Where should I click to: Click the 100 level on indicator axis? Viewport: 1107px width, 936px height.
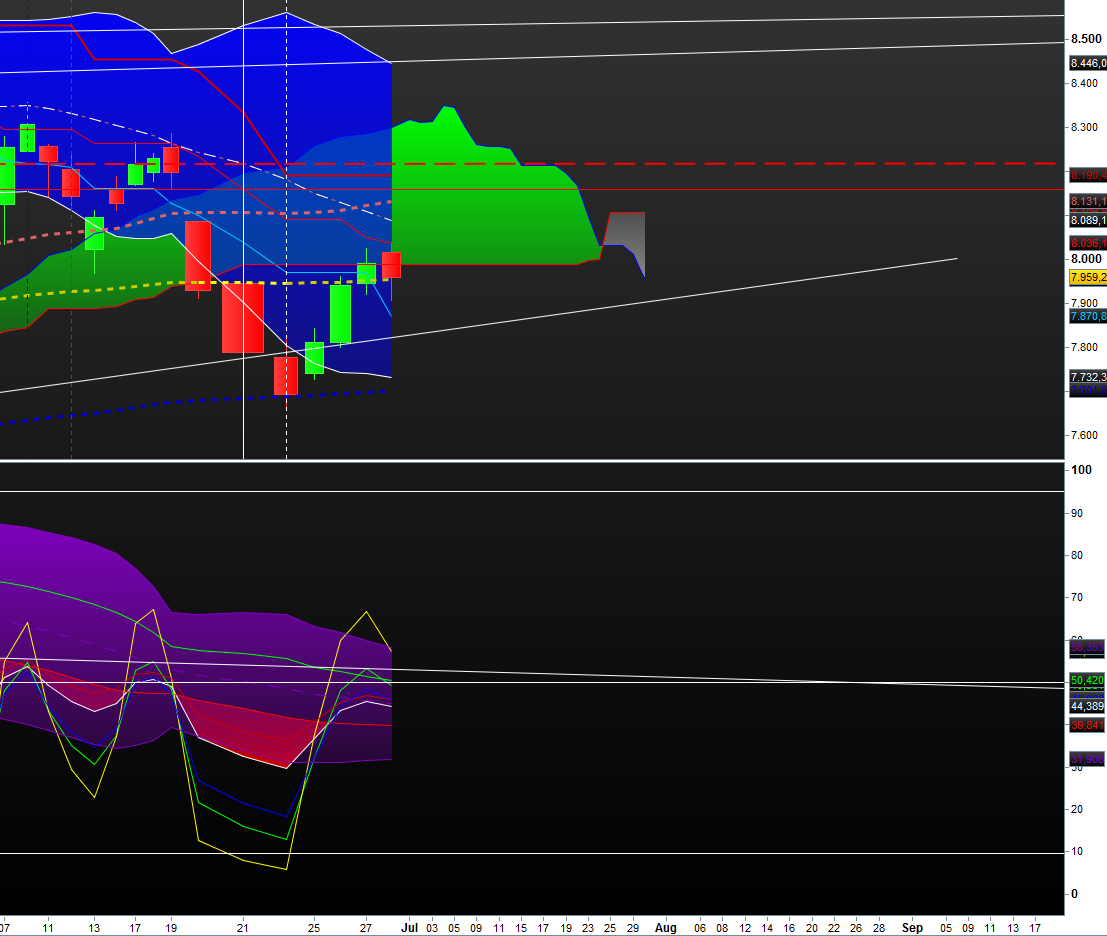(1082, 470)
